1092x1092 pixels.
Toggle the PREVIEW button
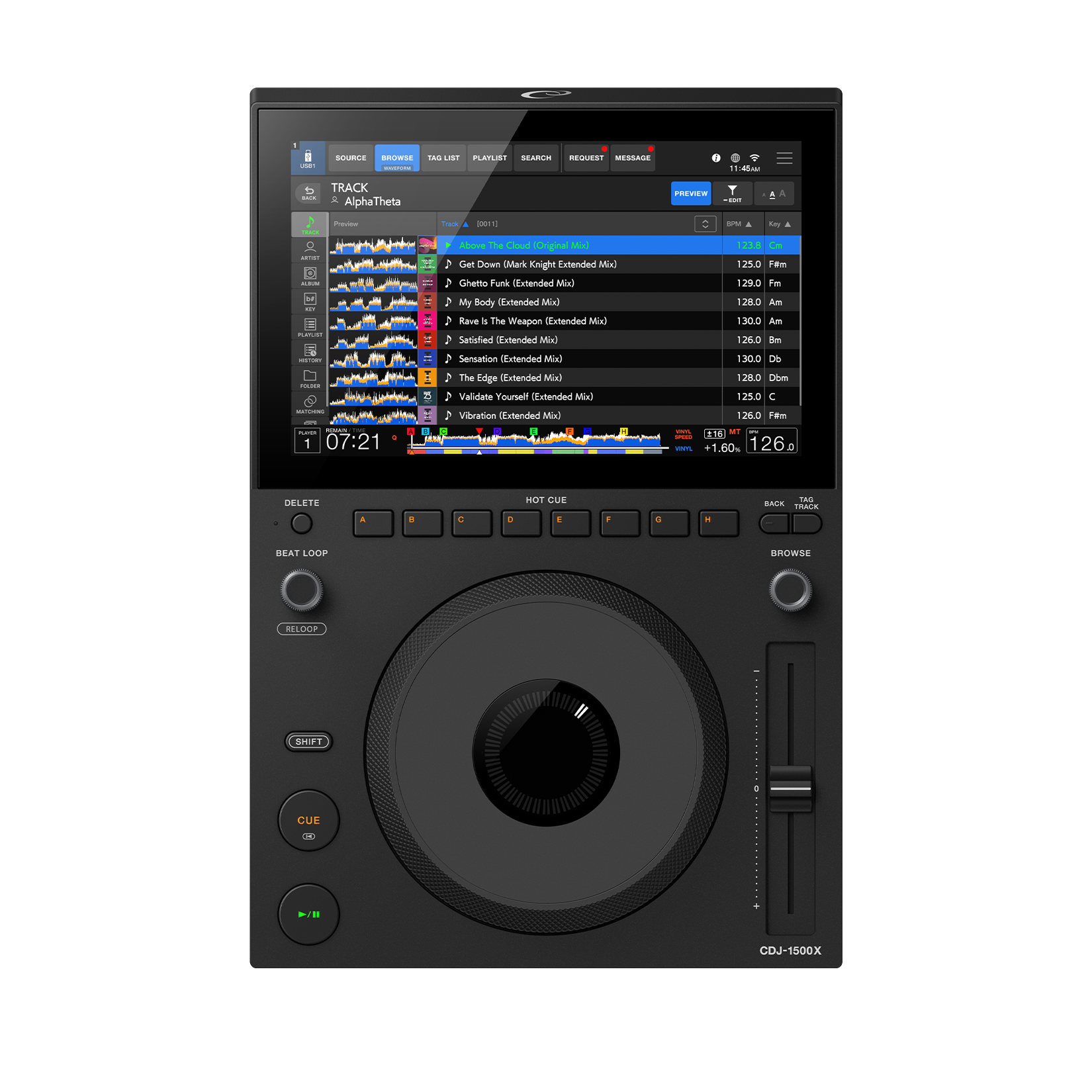pos(691,194)
